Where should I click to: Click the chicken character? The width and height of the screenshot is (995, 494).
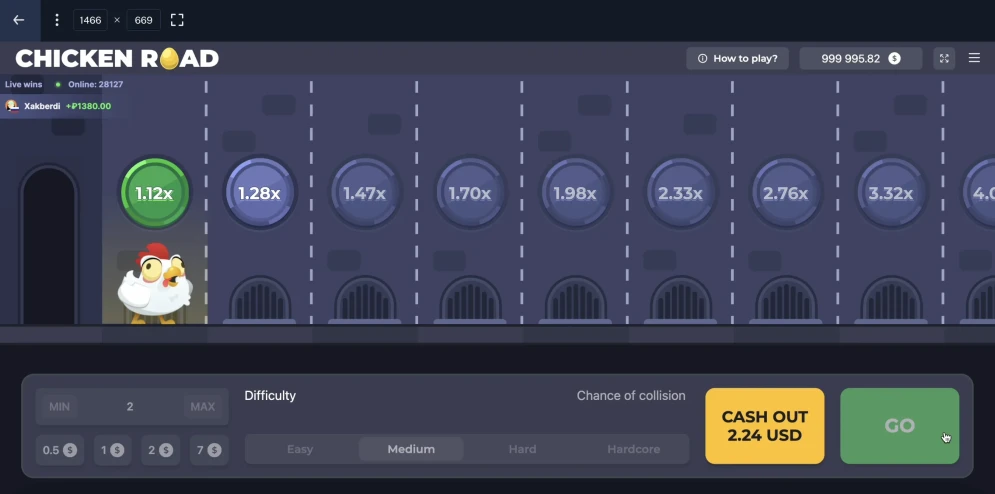click(155, 283)
